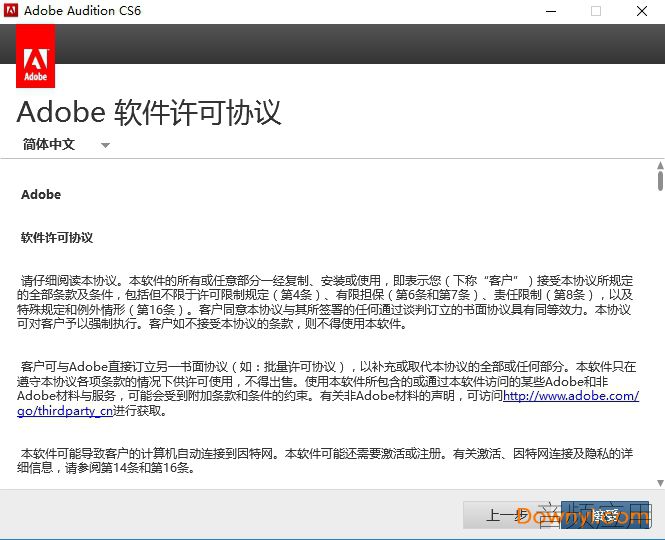Viewport: 665px width, 540px height.
Task: Click the scrollbar down arrow
Action: click(660, 483)
